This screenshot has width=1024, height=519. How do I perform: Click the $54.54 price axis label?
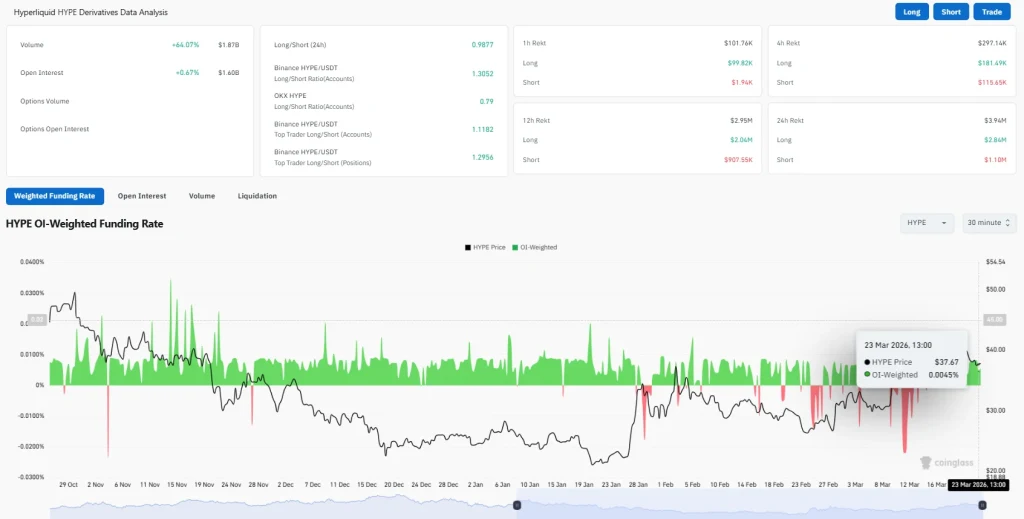(x=996, y=262)
